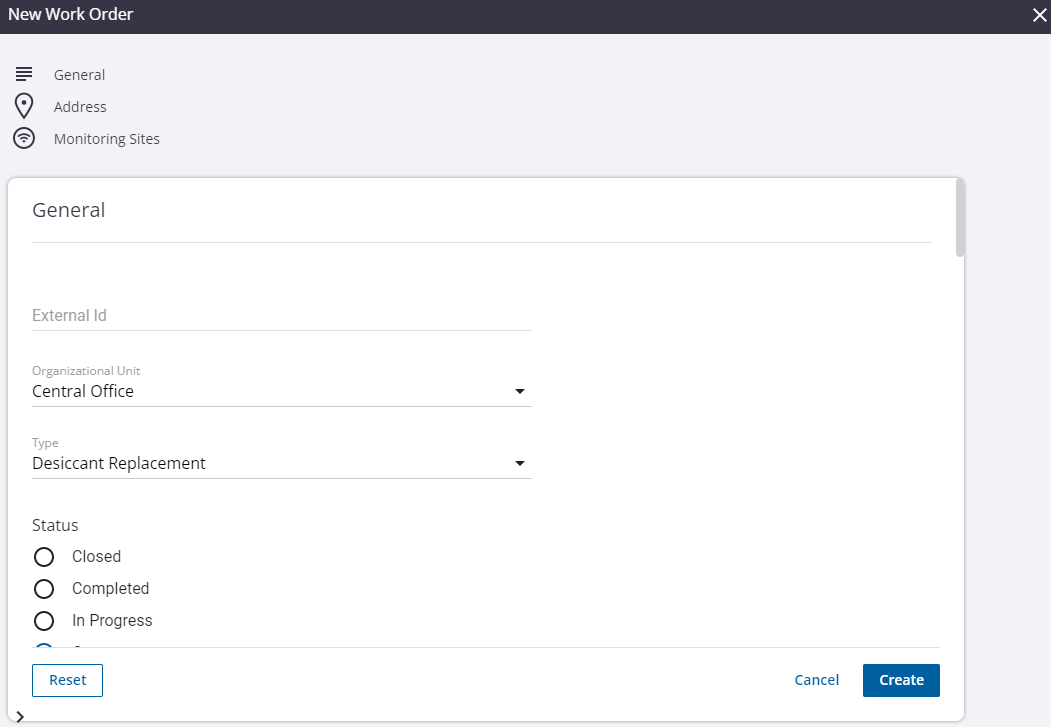Click the form's vertical scrollbar thumb
Image resolution: width=1051 pixels, height=727 pixels.
pos(960,218)
